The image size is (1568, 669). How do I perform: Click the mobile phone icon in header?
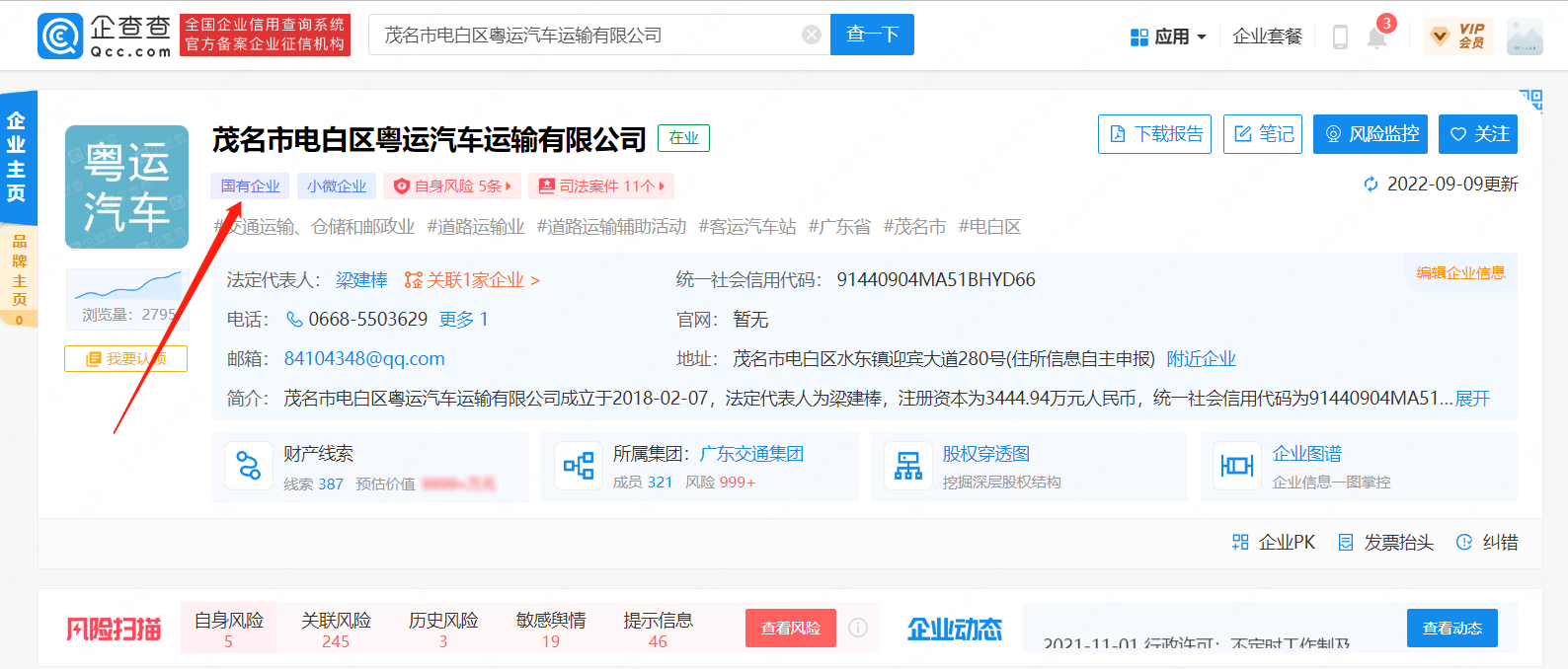pyautogui.click(x=1340, y=37)
